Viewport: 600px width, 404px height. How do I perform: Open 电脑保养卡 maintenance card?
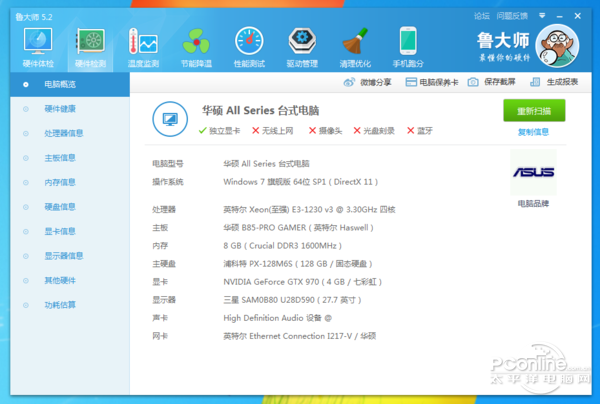[x=432, y=82]
